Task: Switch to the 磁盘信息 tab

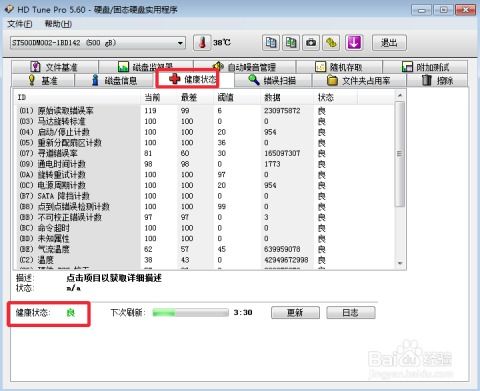Action: [x=114, y=80]
